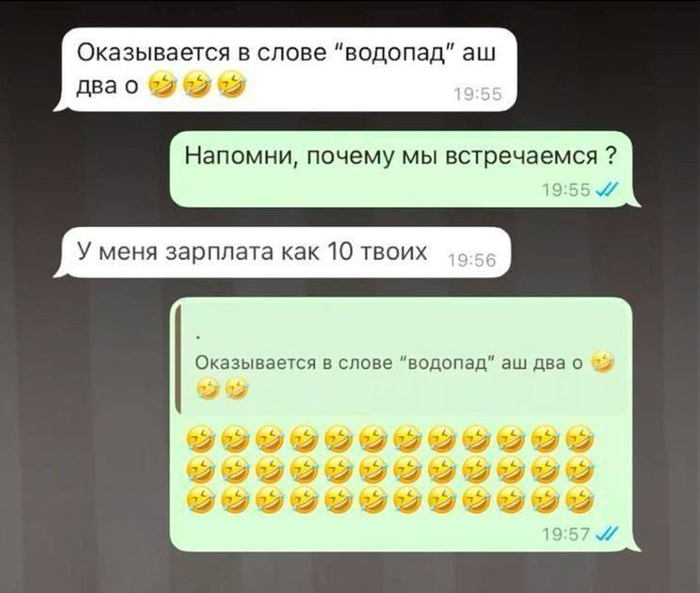The height and width of the screenshot is (593, 700).
Task: Tap the last emoji in bottom emoji row
Action: 579,500
